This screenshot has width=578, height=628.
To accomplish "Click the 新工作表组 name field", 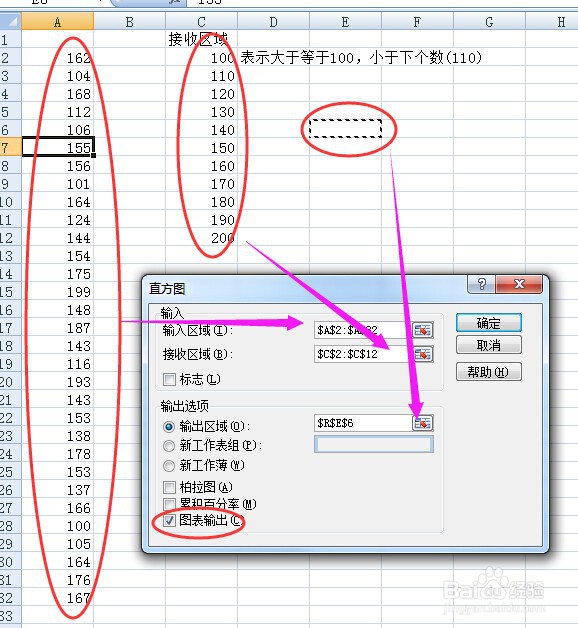I will tap(374, 445).
